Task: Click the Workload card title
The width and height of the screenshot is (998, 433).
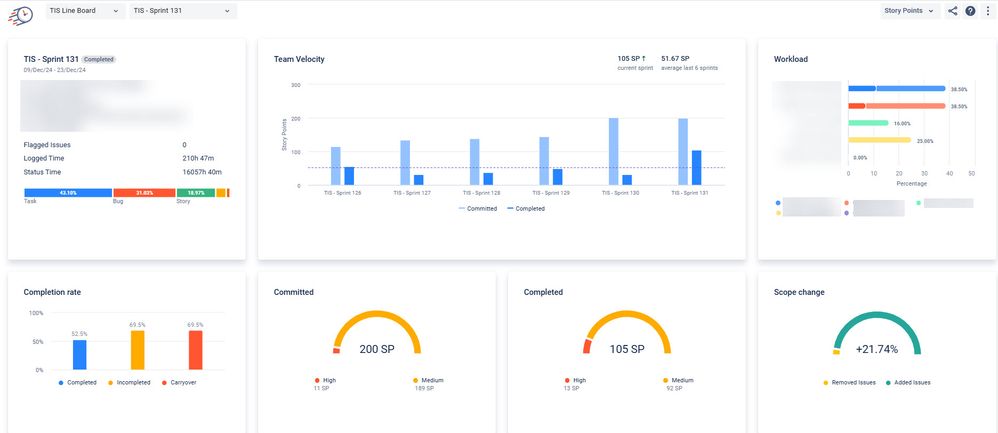Action: [791, 59]
